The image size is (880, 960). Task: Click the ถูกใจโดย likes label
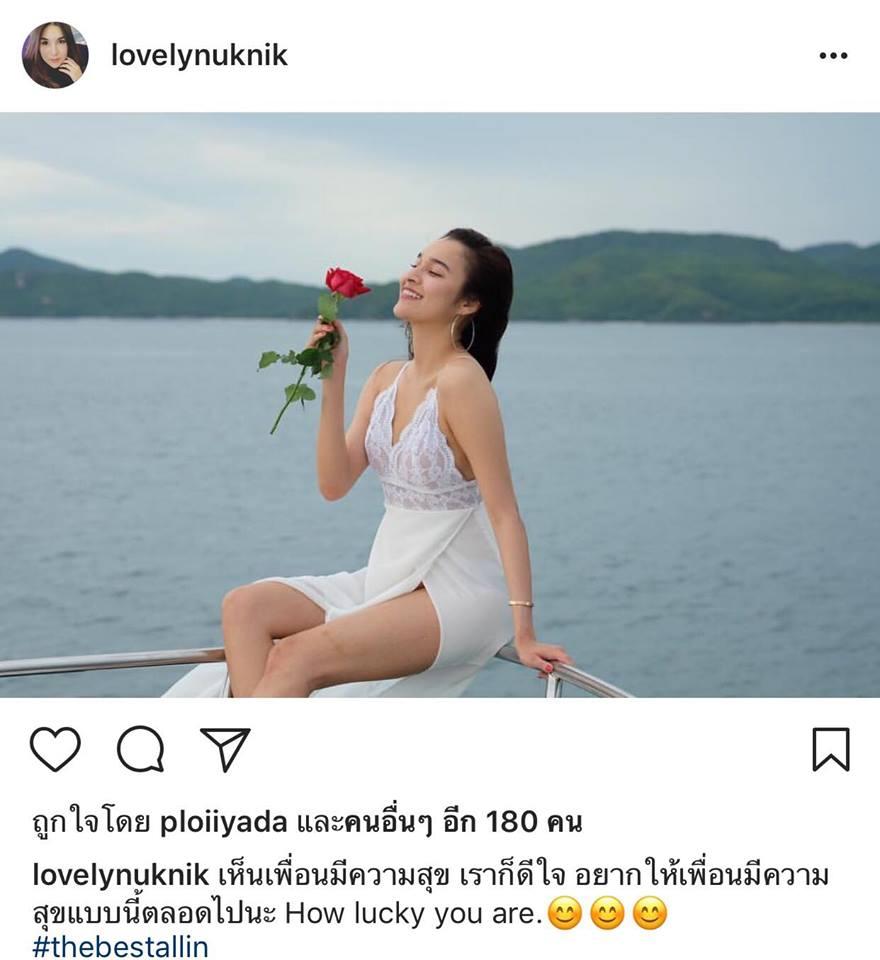pyautogui.click(x=91, y=823)
